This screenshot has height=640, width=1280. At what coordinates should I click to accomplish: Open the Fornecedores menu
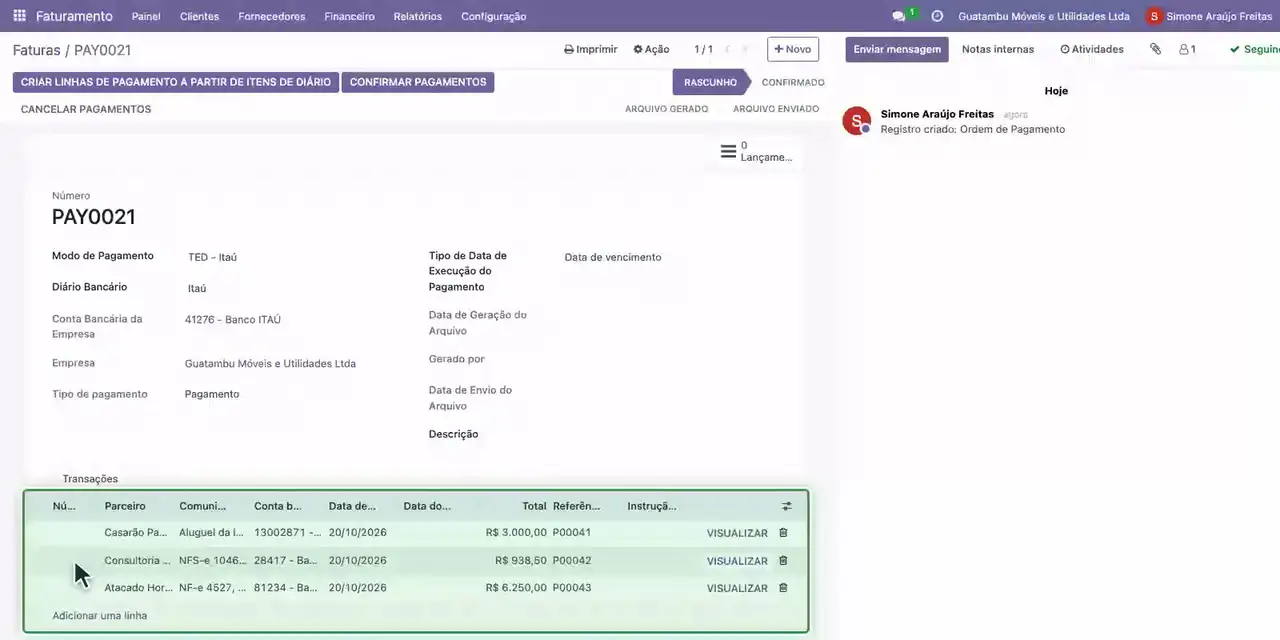[x=272, y=16]
